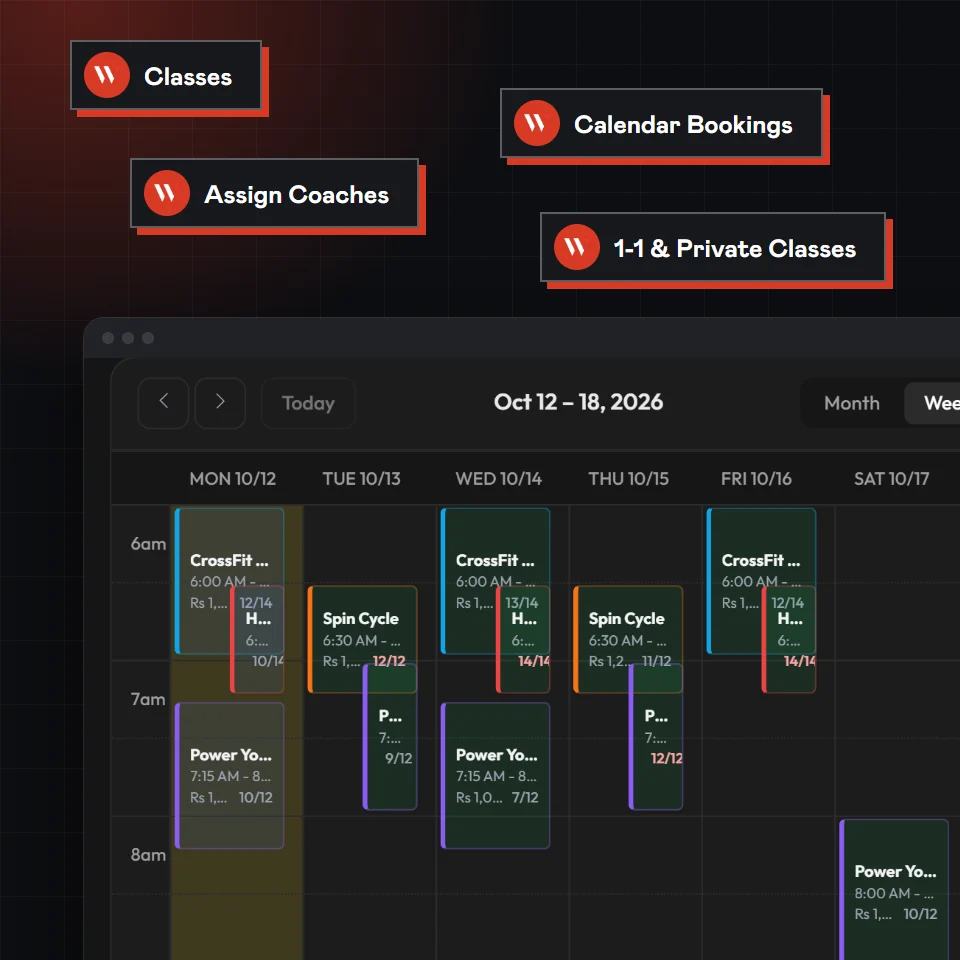Select the SAT 10/17 column header
The height and width of the screenshot is (960, 960).
point(891,479)
